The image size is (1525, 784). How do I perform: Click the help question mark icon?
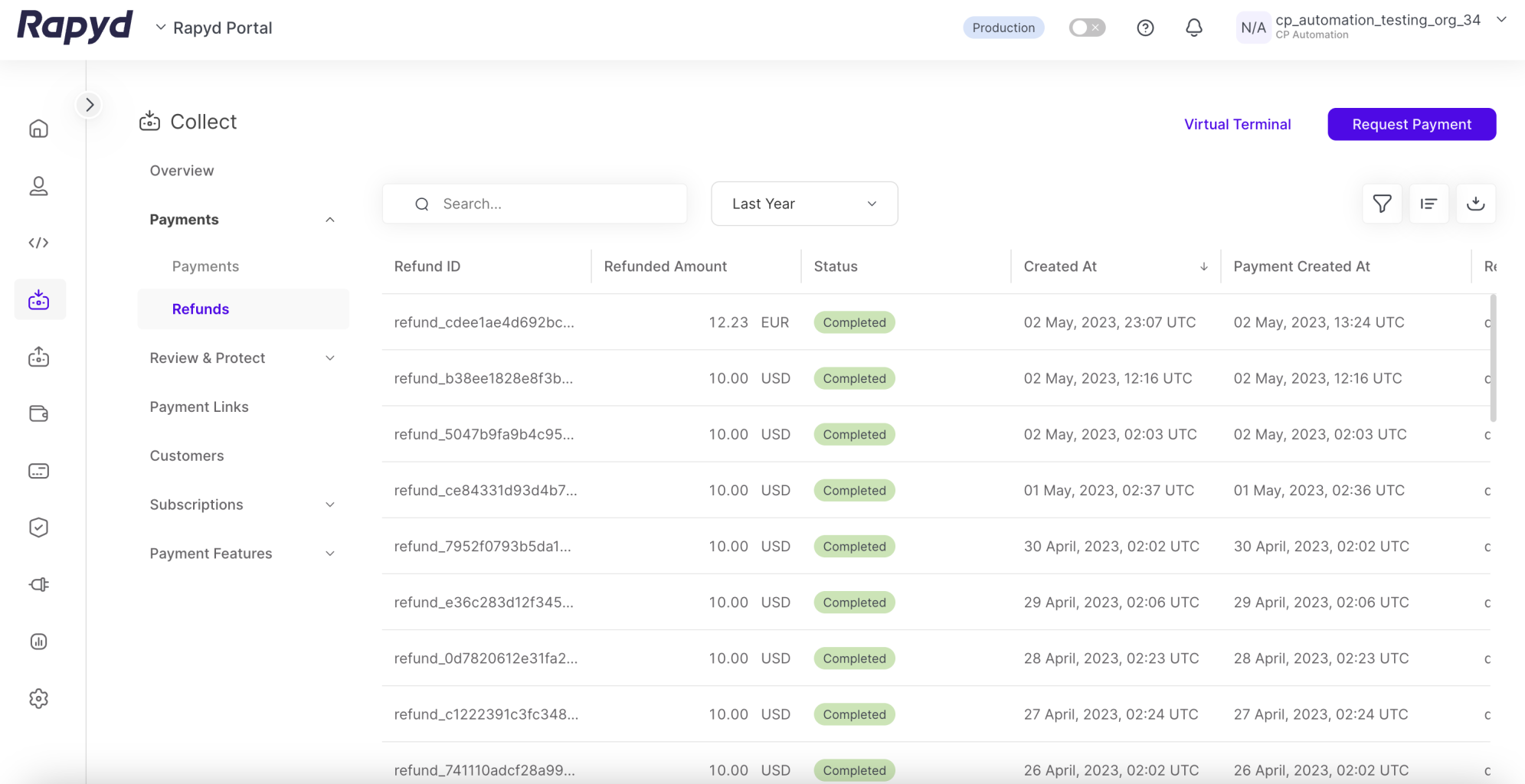point(1145,28)
